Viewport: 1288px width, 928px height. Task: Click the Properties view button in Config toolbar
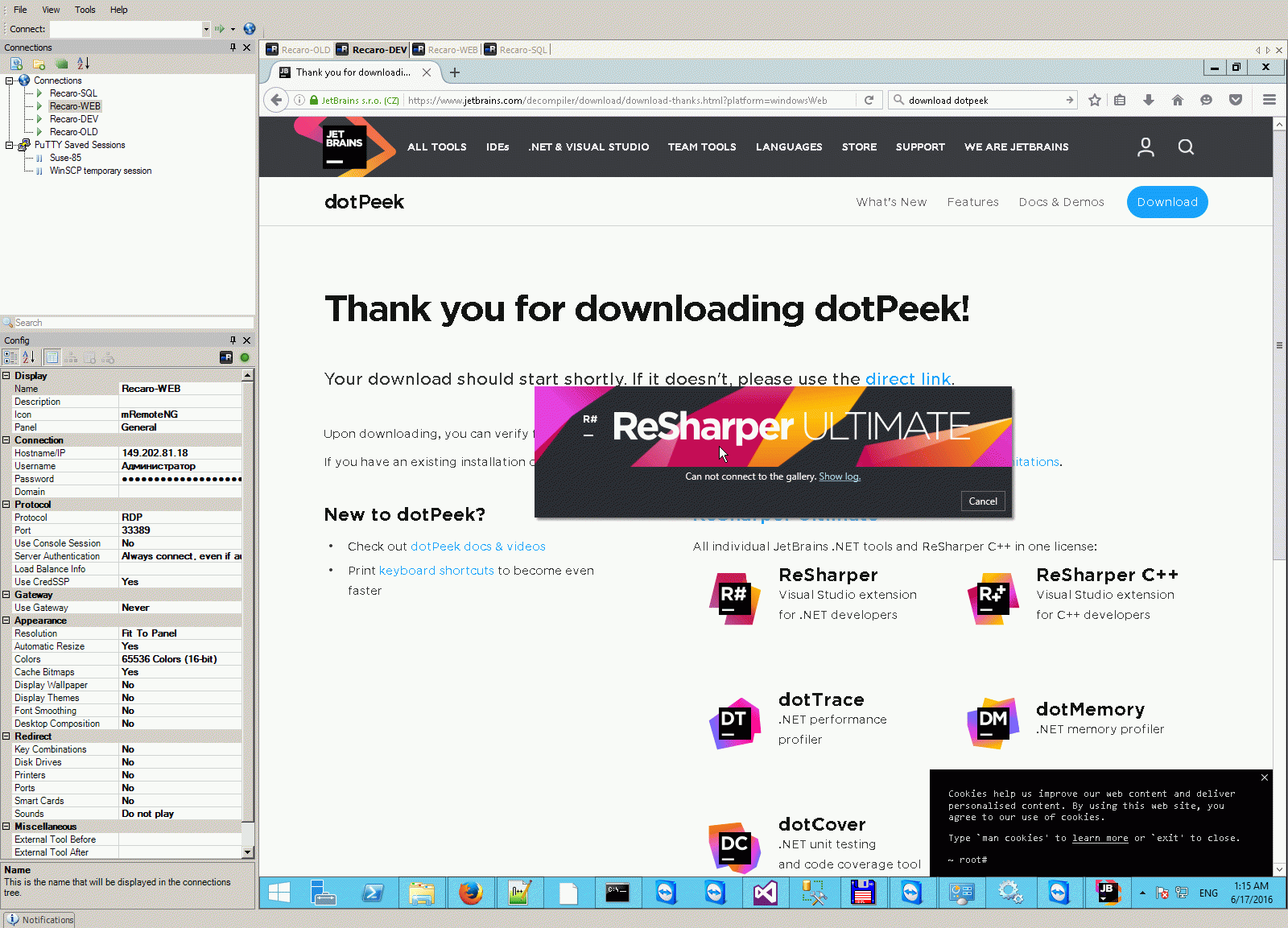[52, 357]
